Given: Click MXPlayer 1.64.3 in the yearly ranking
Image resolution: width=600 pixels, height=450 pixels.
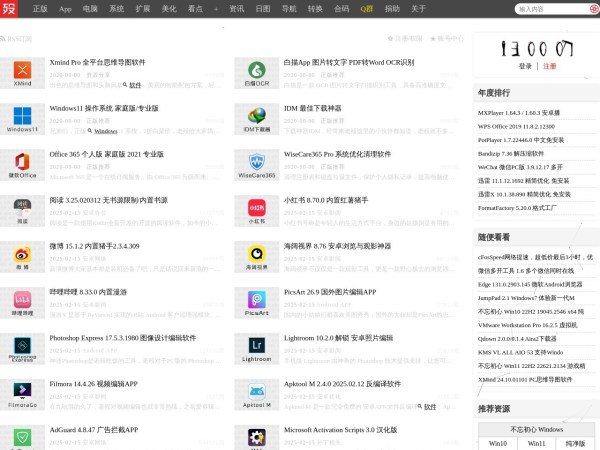Looking at the screenshot, I should [519, 113].
